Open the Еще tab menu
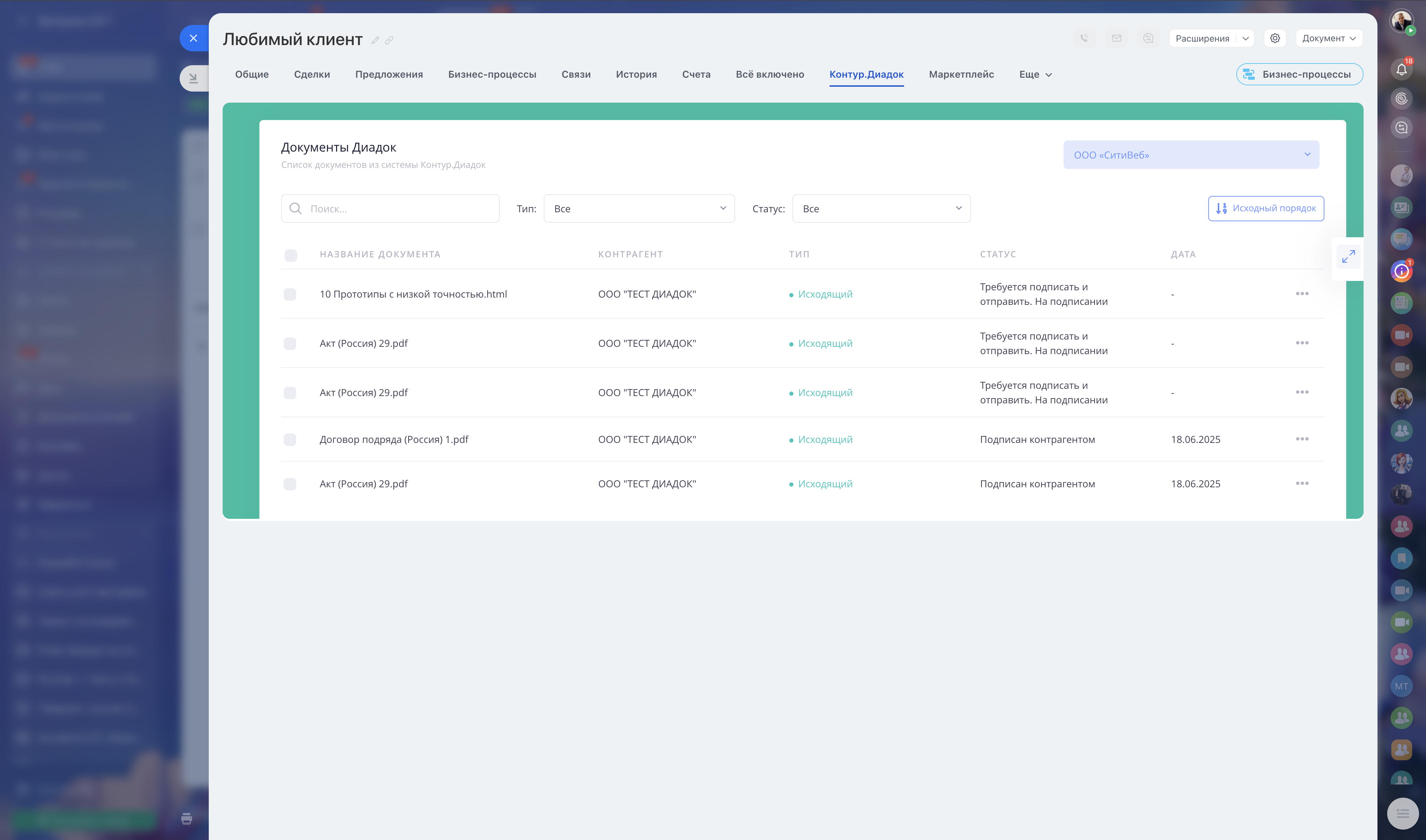The image size is (1426, 840). (x=1035, y=75)
